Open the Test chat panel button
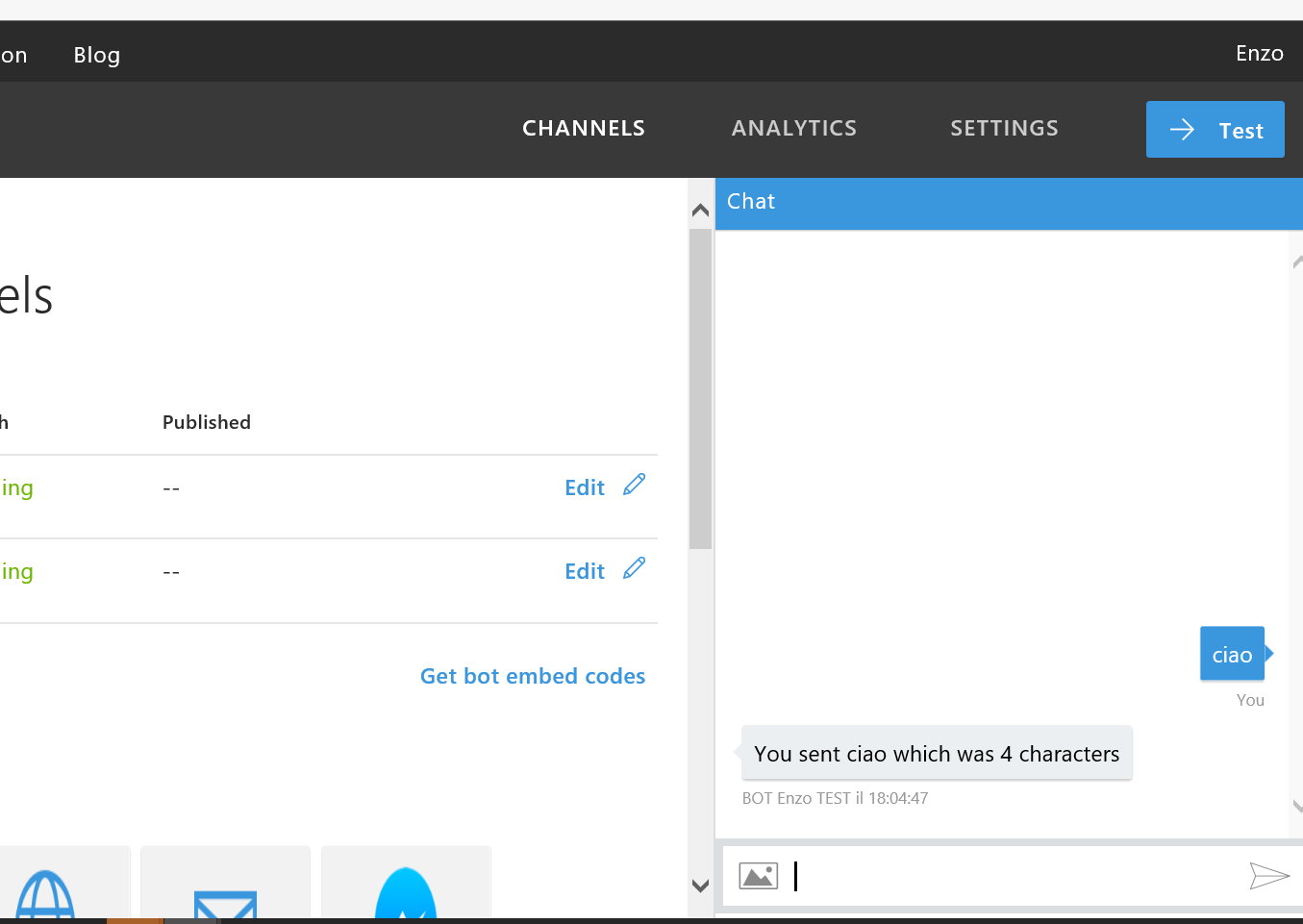Image resolution: width=1303 pixels, height=924 pixels. pos(1215,130)
